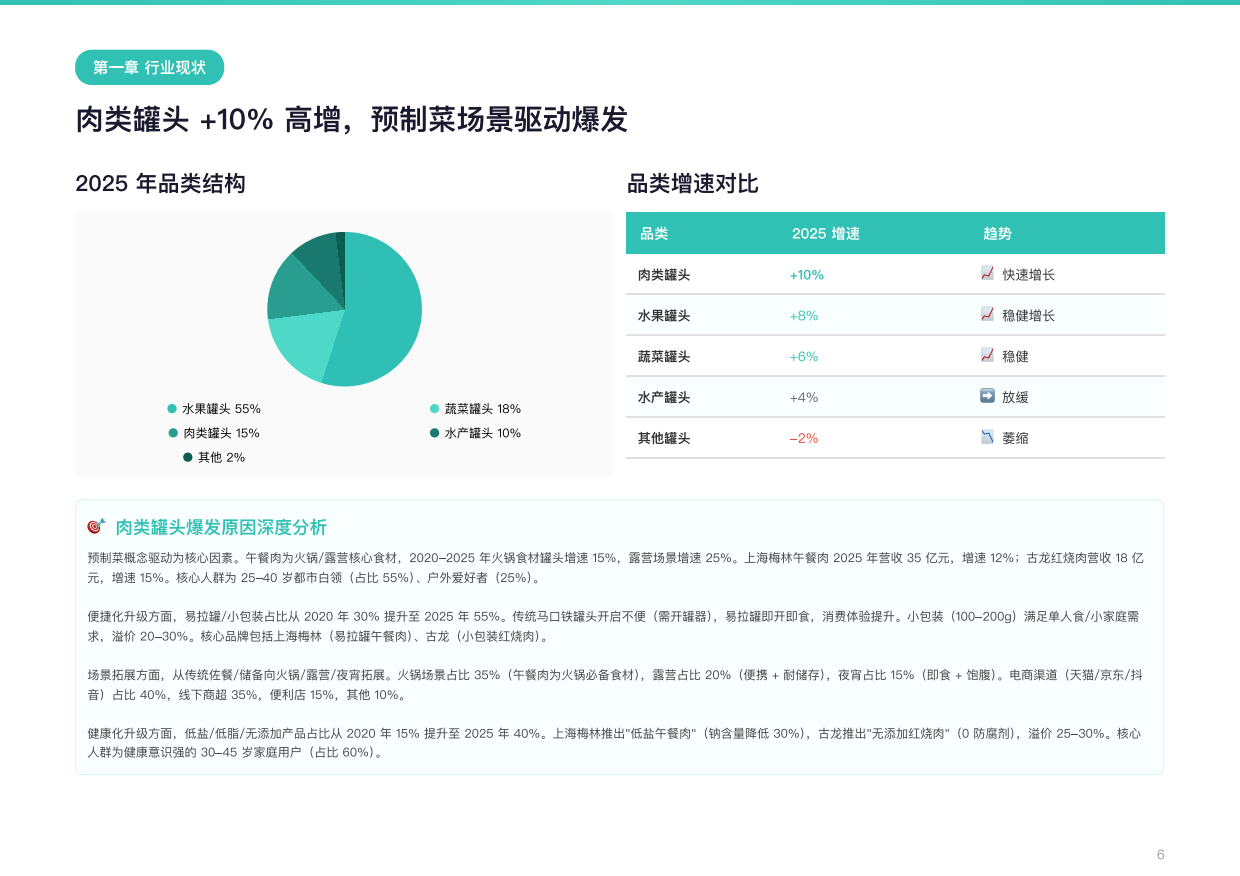
Task: Click the 肉类罐头 table row label
Action: [664, 275]
